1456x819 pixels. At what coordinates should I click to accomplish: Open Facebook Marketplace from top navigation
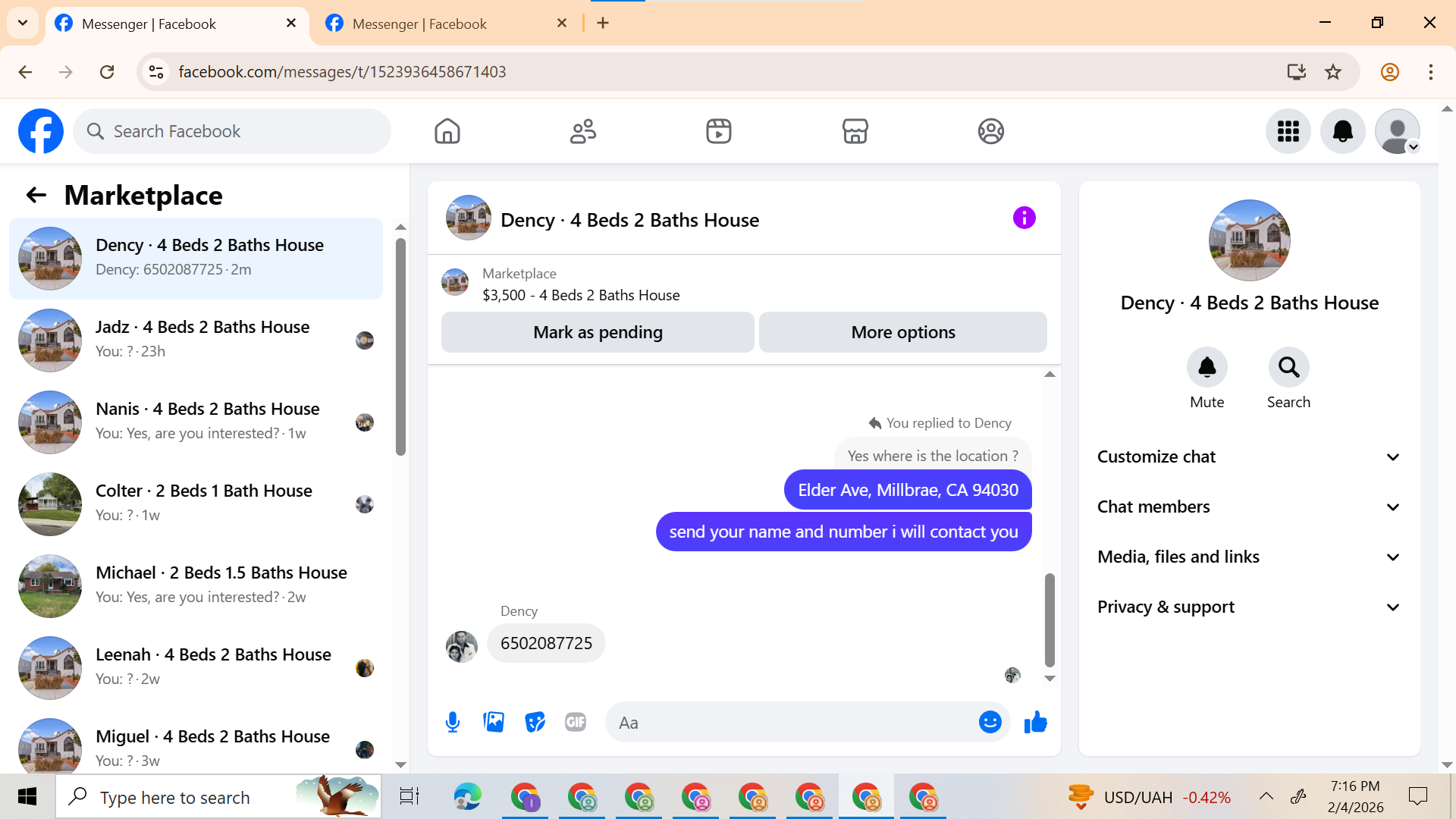[x=855, y=131]
